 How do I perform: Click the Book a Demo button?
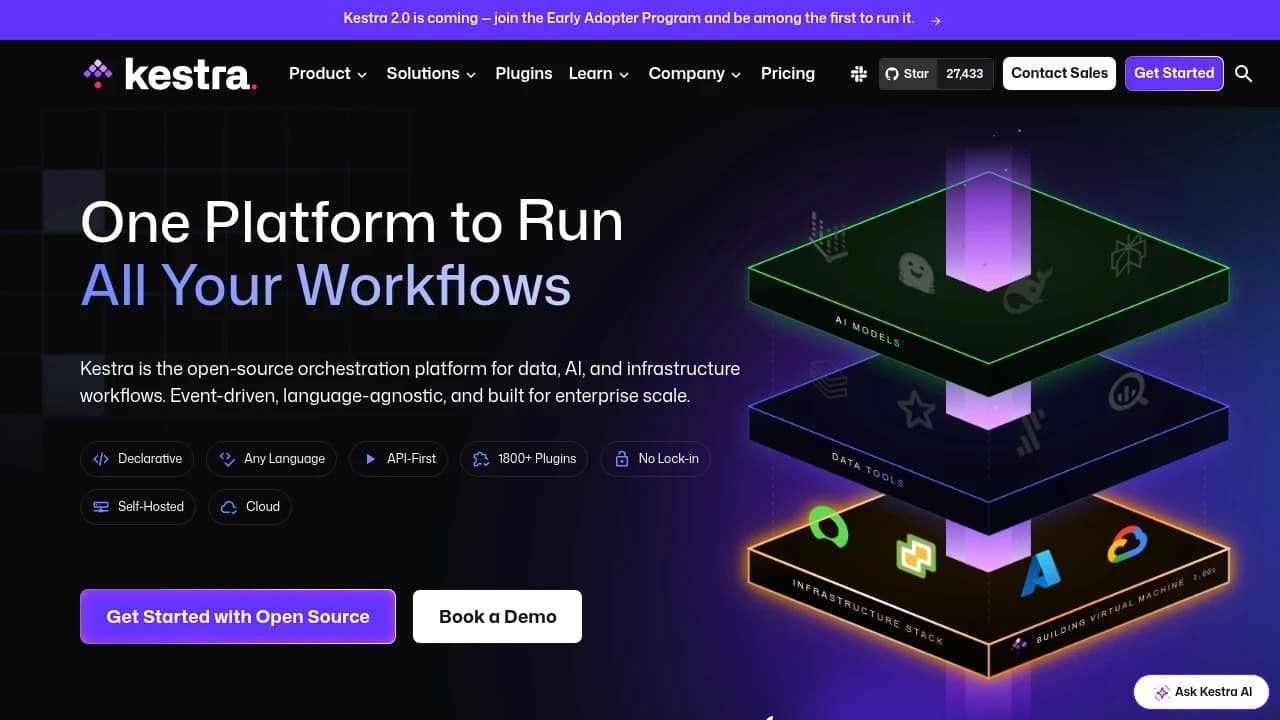(498, 617)
